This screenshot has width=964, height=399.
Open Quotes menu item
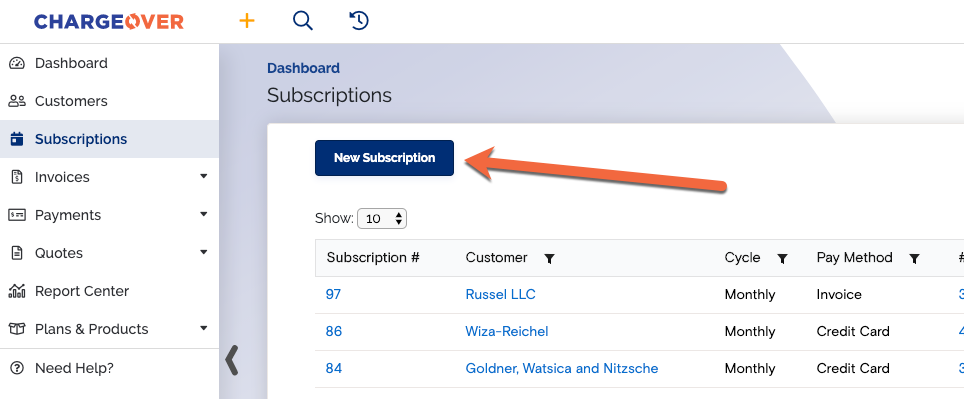tap(58, 253)
